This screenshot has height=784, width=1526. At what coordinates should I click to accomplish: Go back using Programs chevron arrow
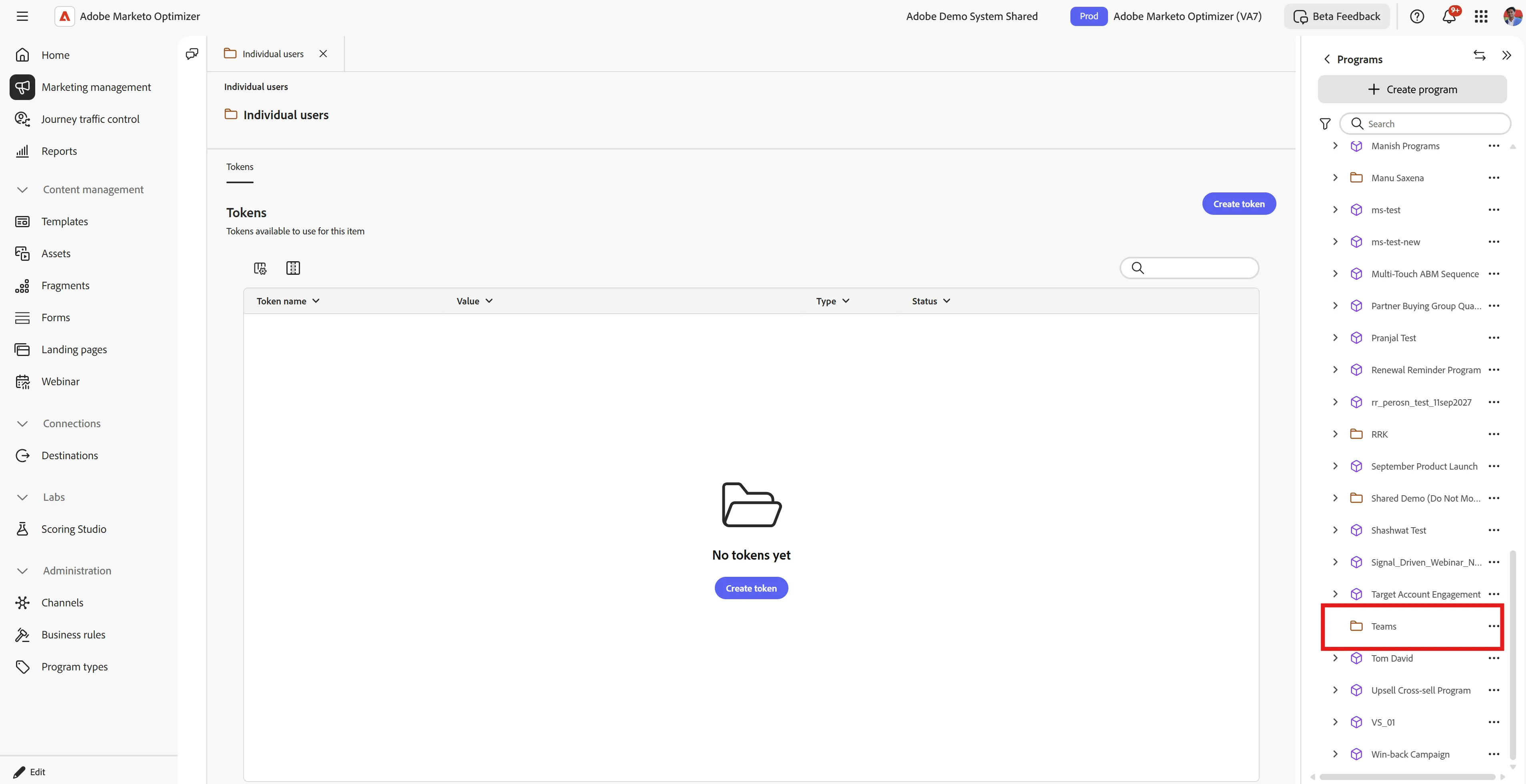click(x=1327, y=59)
